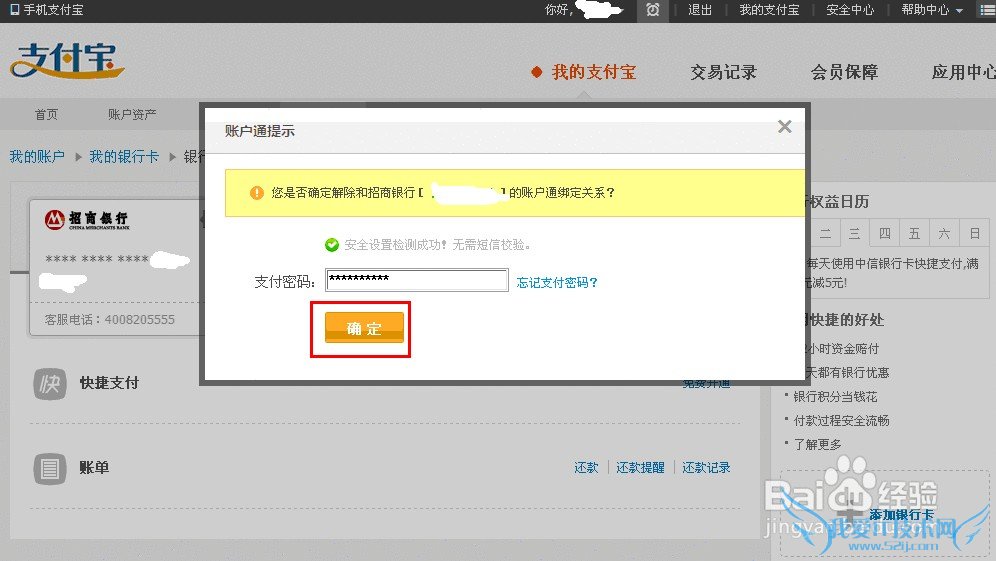Click 付款过程安全流畅 list item
This screenshot has width=996, height=561.
[x=841, y=420]
